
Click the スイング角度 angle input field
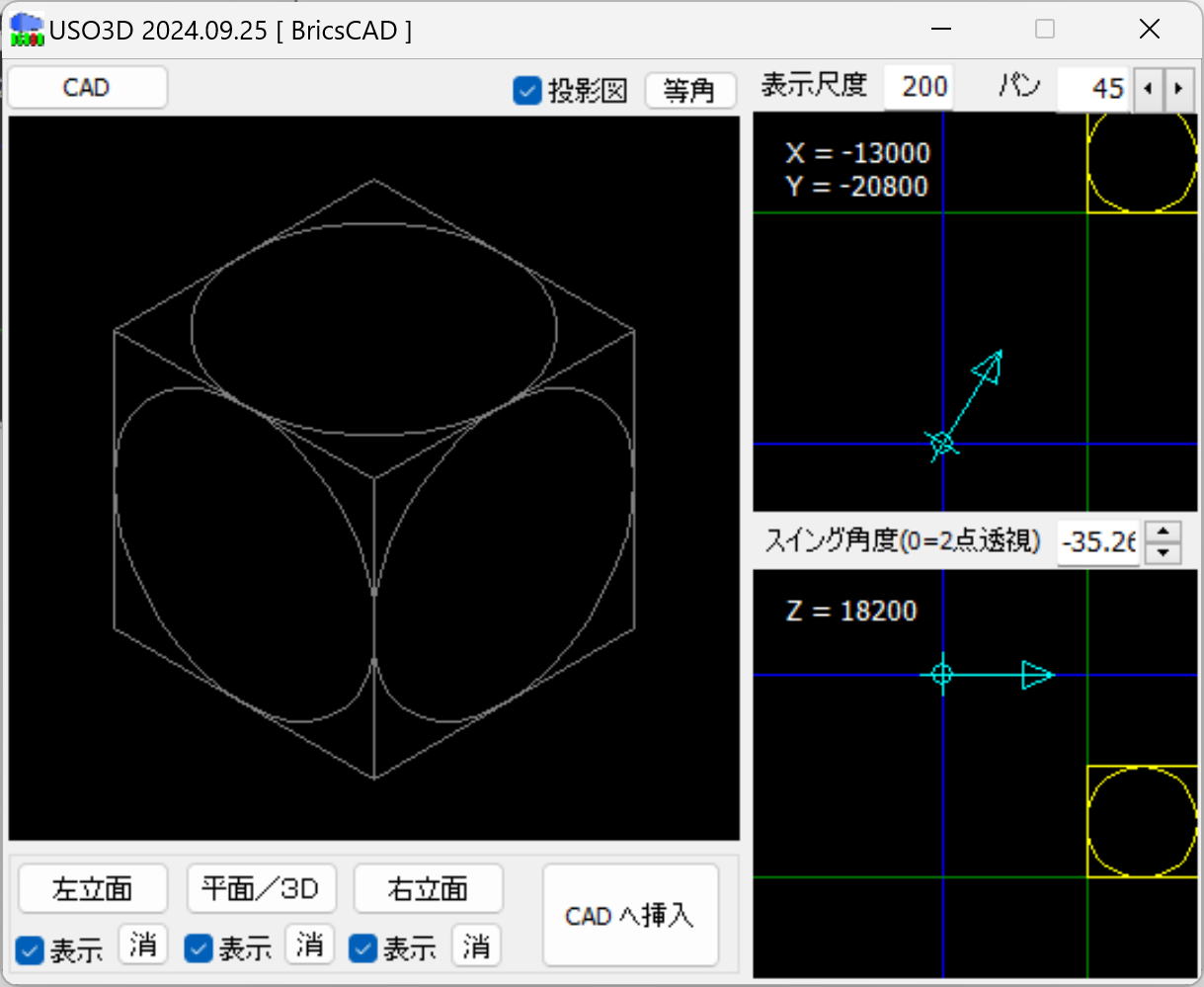point(1097,541)
